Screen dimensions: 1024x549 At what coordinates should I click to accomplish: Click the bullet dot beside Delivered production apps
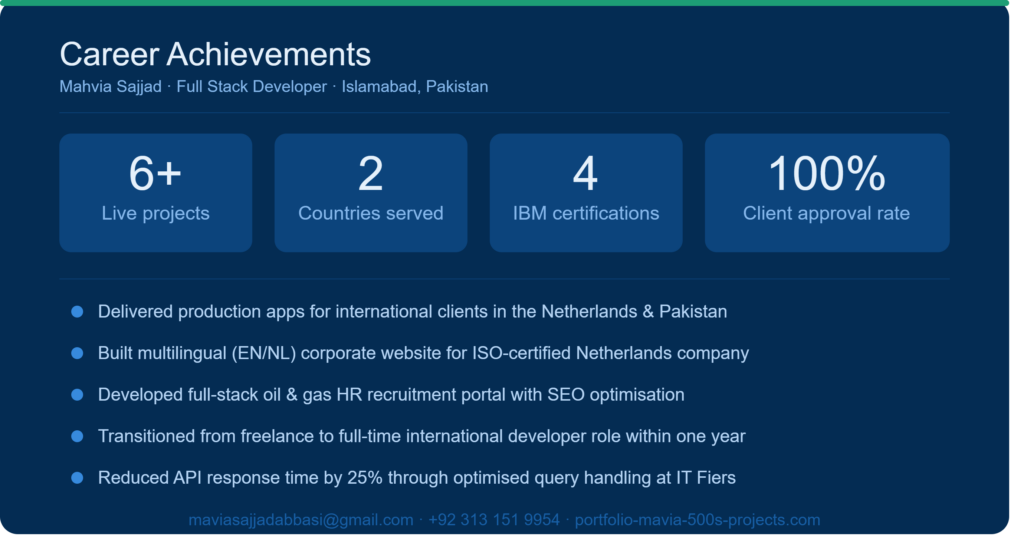(x=77, y=312)
